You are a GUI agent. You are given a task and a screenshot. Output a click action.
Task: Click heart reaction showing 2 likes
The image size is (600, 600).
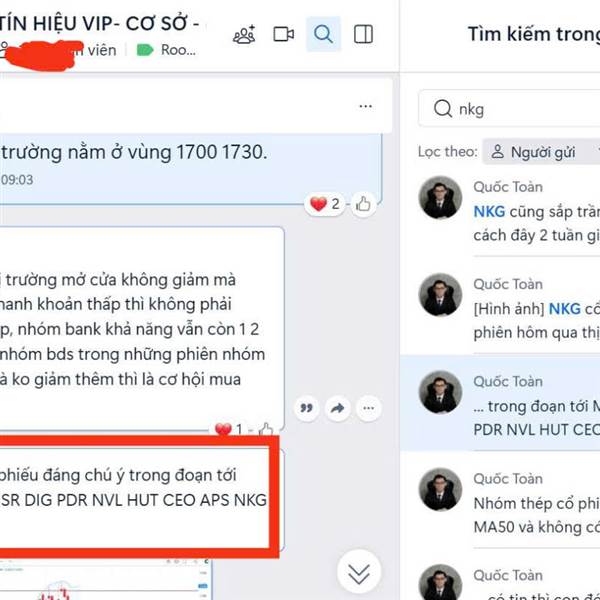pos(324,204)
